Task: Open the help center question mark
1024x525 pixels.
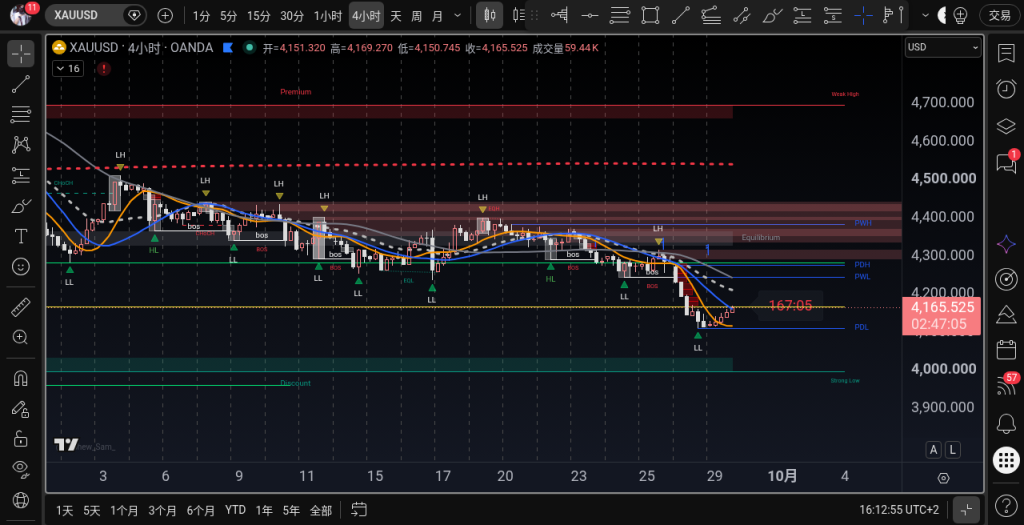Action: tap(1006, 505)
